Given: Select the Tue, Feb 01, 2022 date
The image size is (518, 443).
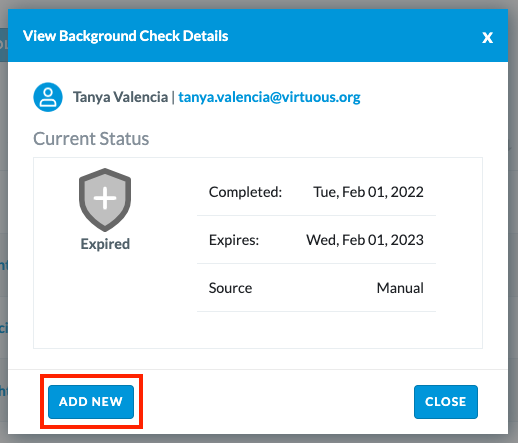Looking at the screenshot, I should coord(368,192).
